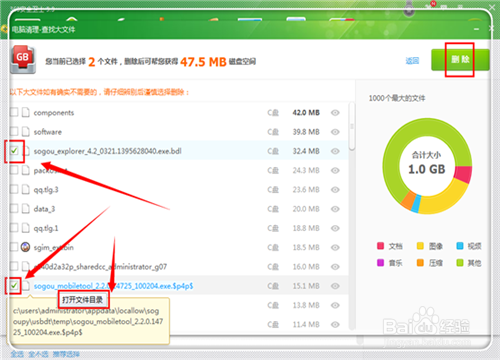Click the 1000个最大的文件 heading
Screen dimensions: 500x360
point(397,98)
